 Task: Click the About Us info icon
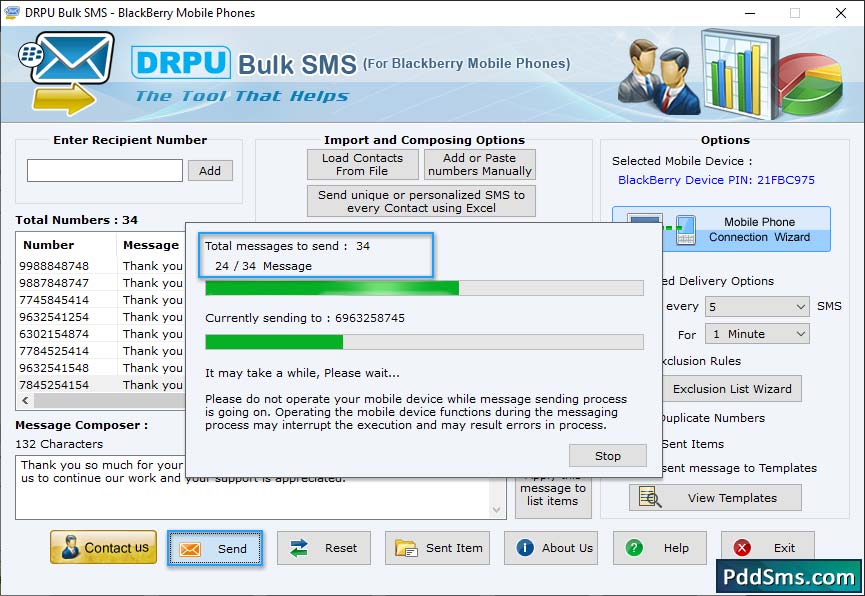(x=525, y=547)
